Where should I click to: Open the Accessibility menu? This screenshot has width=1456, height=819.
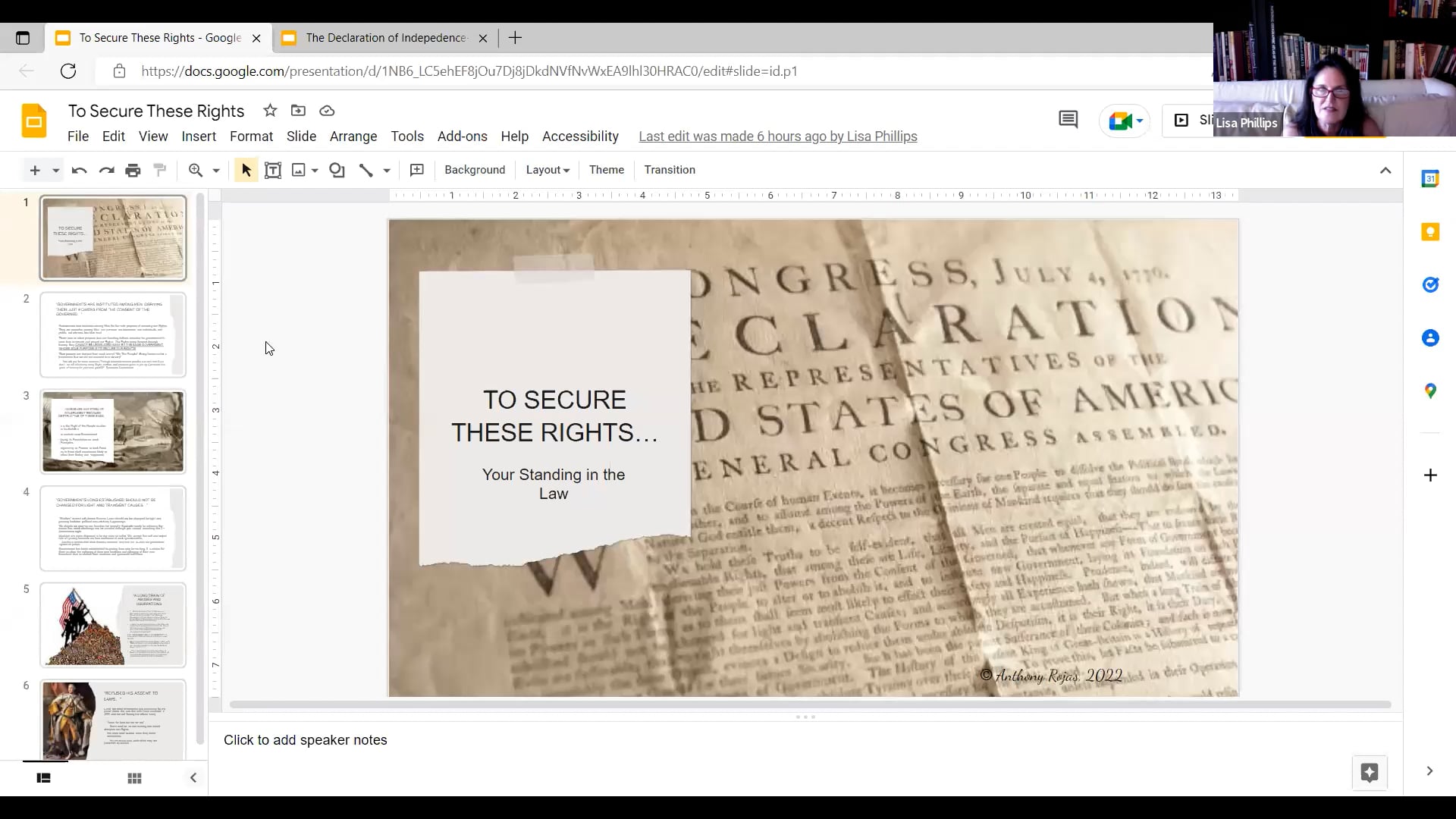[x=580, y=136]
